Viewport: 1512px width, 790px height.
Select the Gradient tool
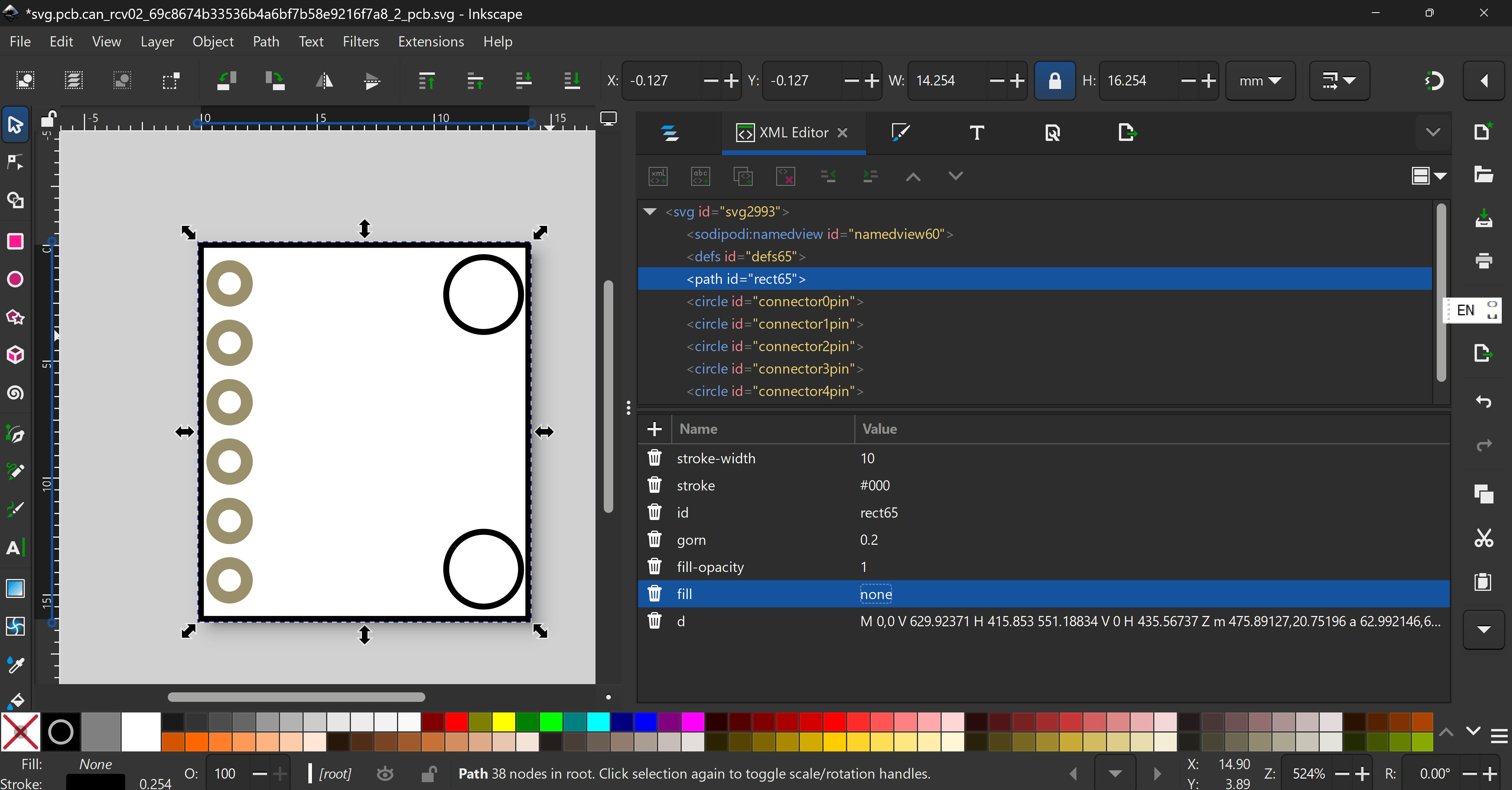click(x=15, y=588)
